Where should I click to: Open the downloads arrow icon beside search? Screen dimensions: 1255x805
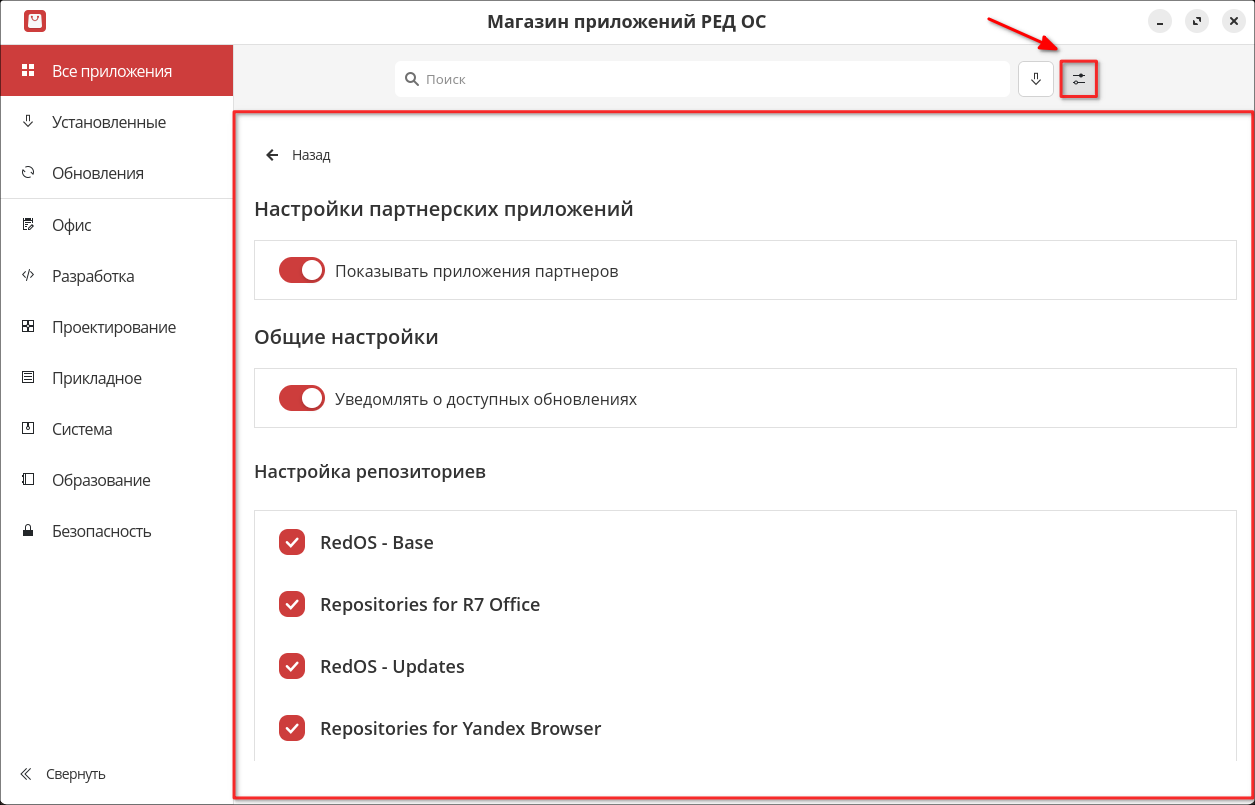pos(1036,79)
